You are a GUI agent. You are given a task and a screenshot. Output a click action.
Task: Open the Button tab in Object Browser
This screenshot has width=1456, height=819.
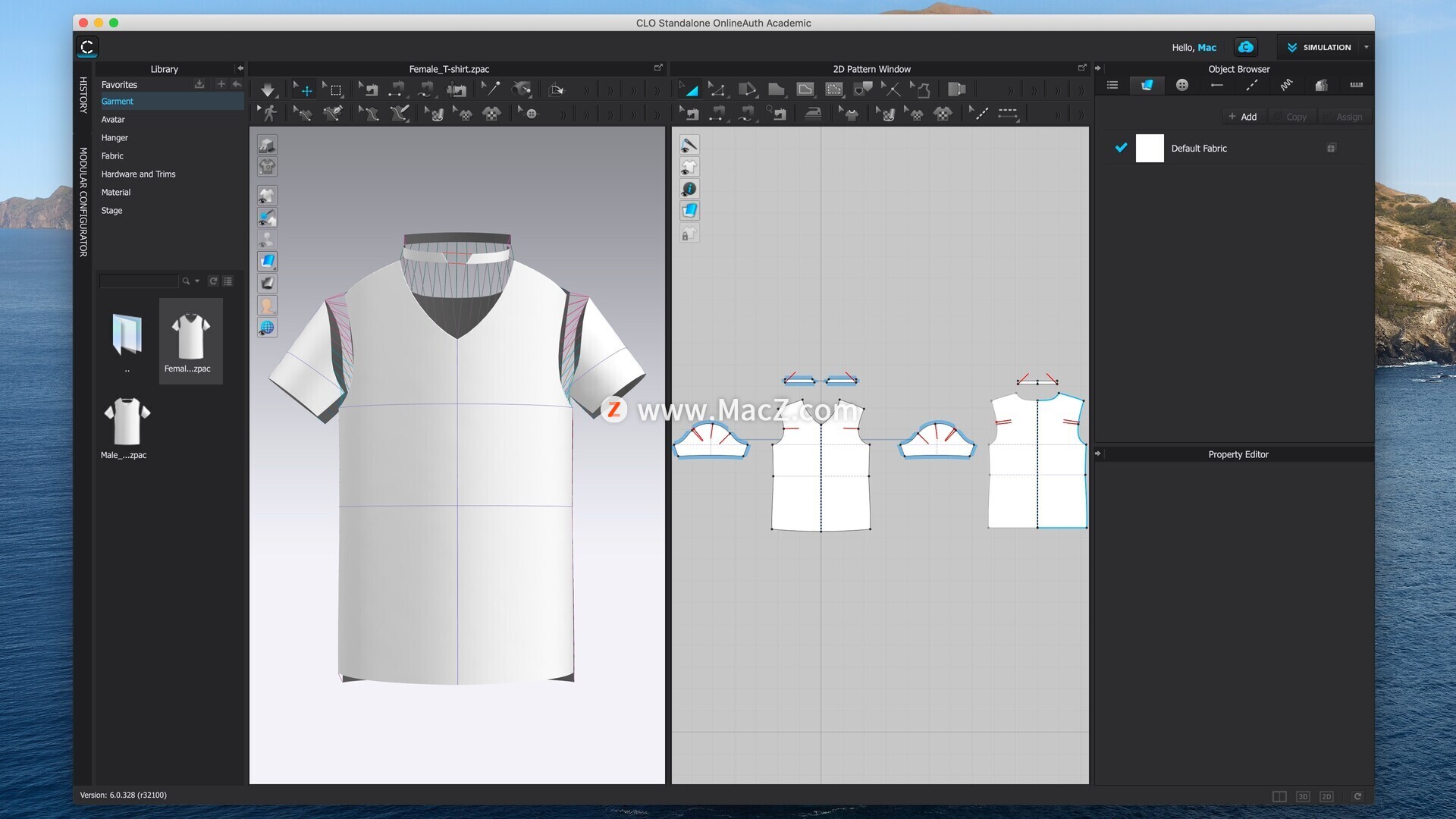[1181, 85]
